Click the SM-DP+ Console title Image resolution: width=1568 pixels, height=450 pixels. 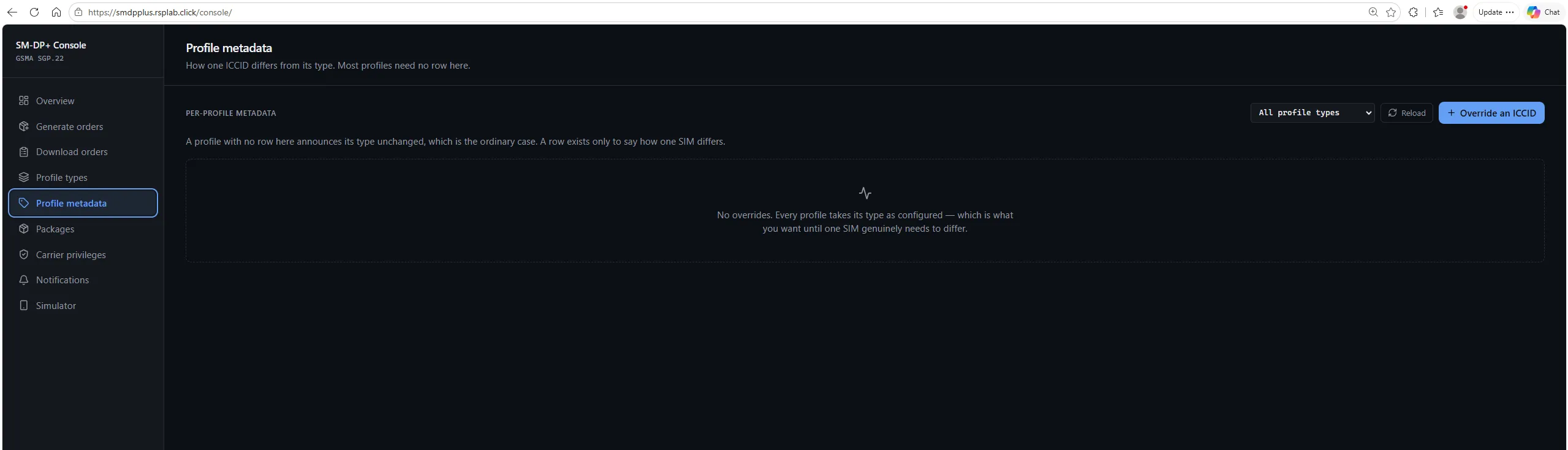coord(51,45)
